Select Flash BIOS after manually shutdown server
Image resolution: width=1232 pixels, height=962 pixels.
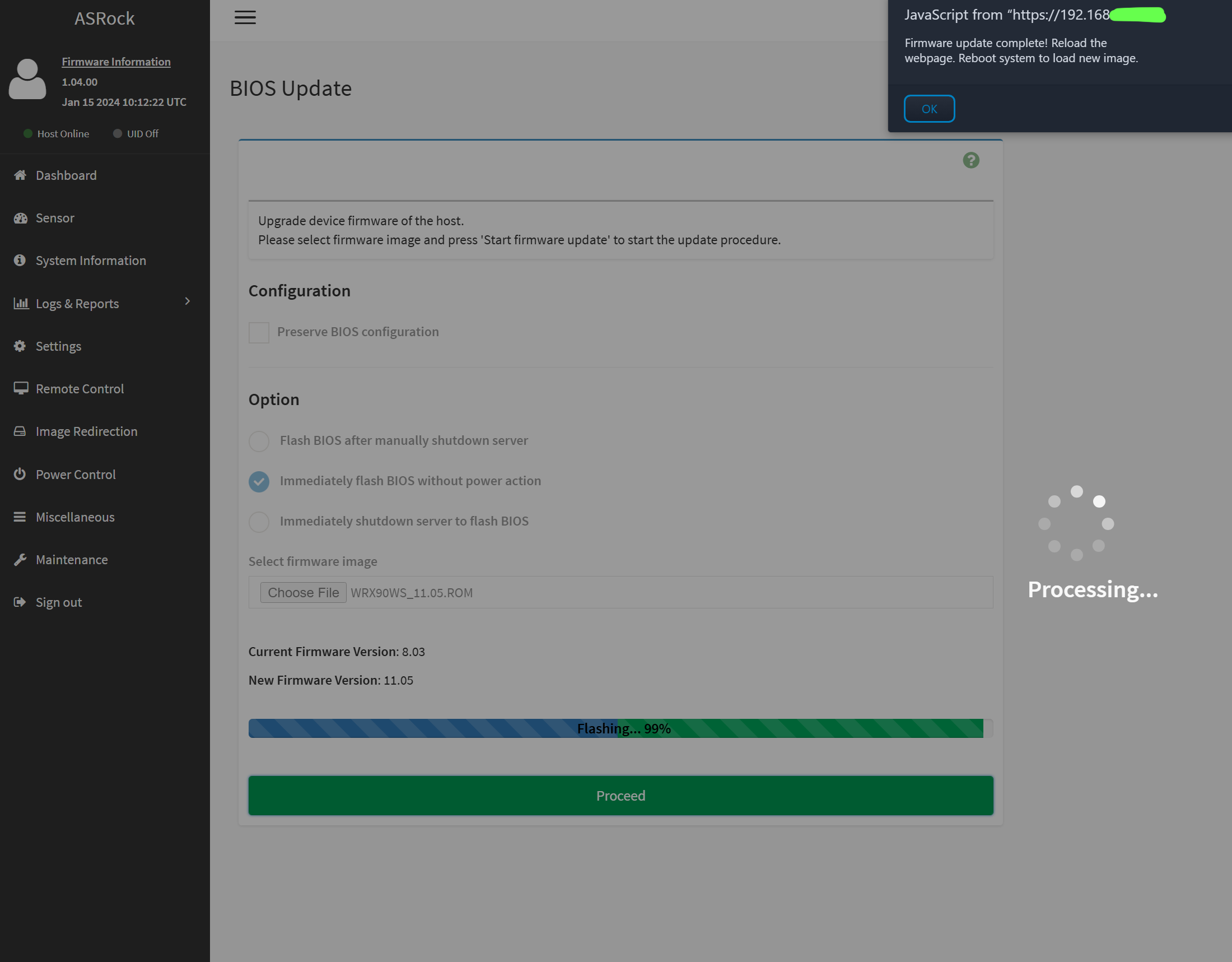(259, 442)
